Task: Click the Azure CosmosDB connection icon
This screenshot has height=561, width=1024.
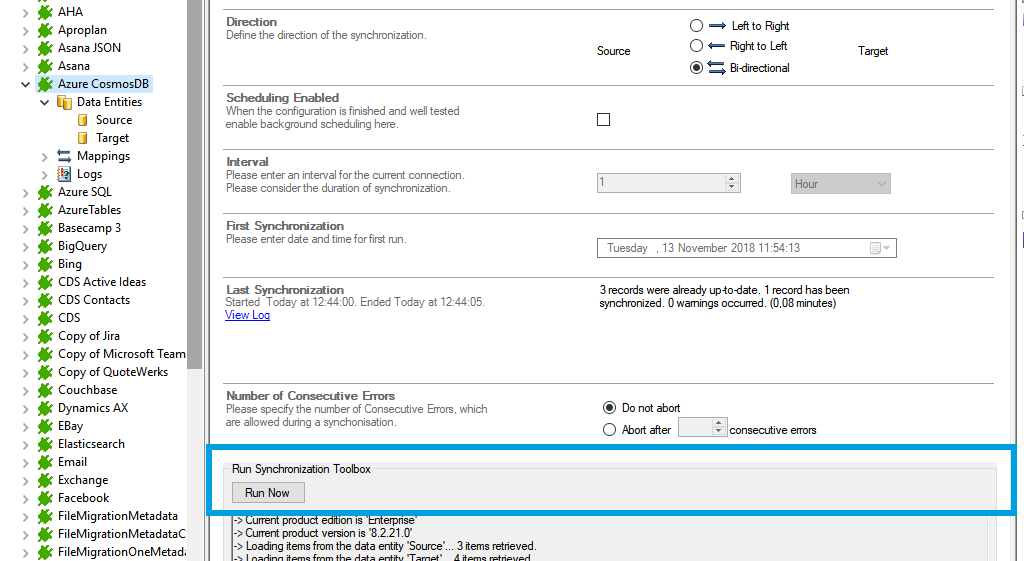Action: coord(45,84)
